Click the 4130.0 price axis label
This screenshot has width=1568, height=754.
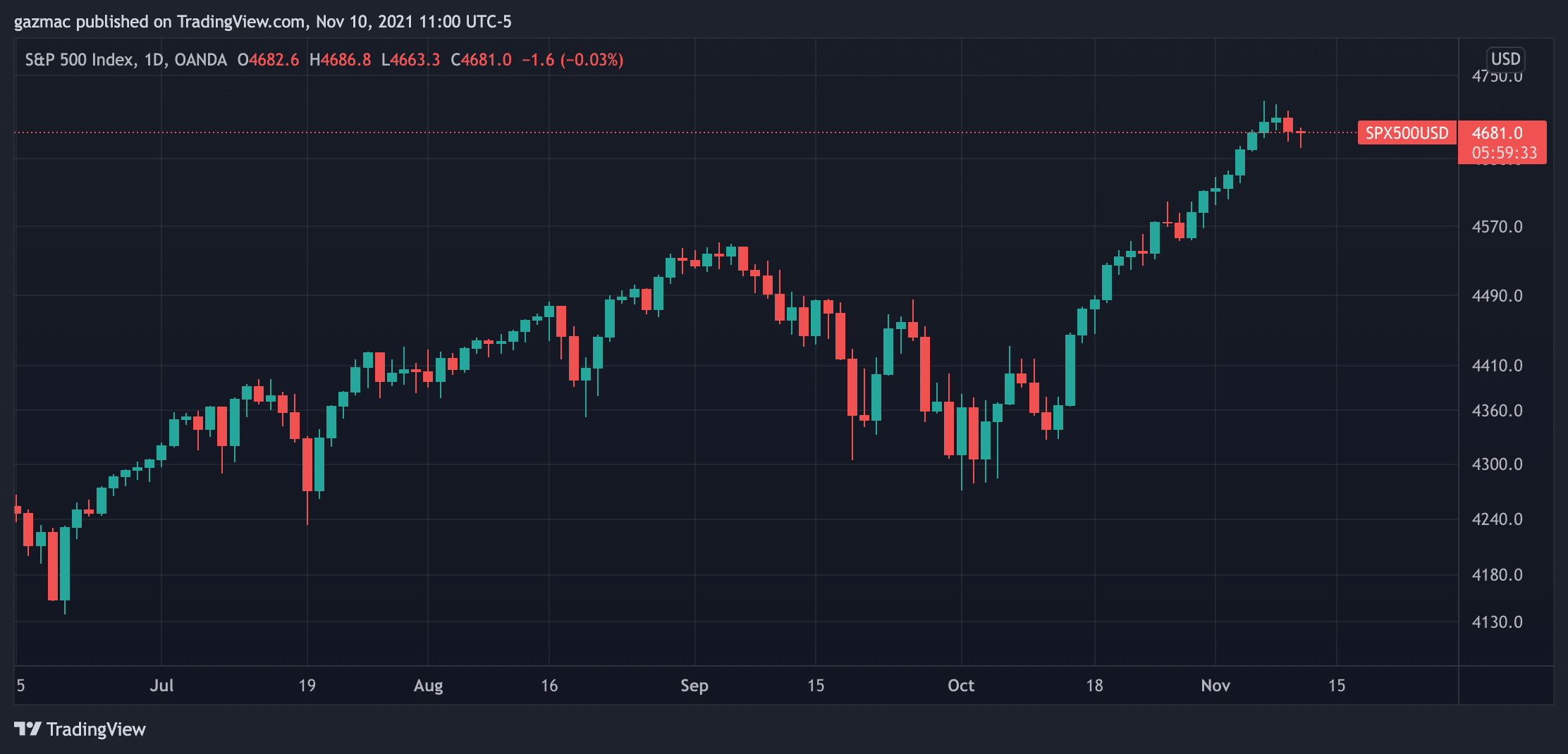point(1497,622)
